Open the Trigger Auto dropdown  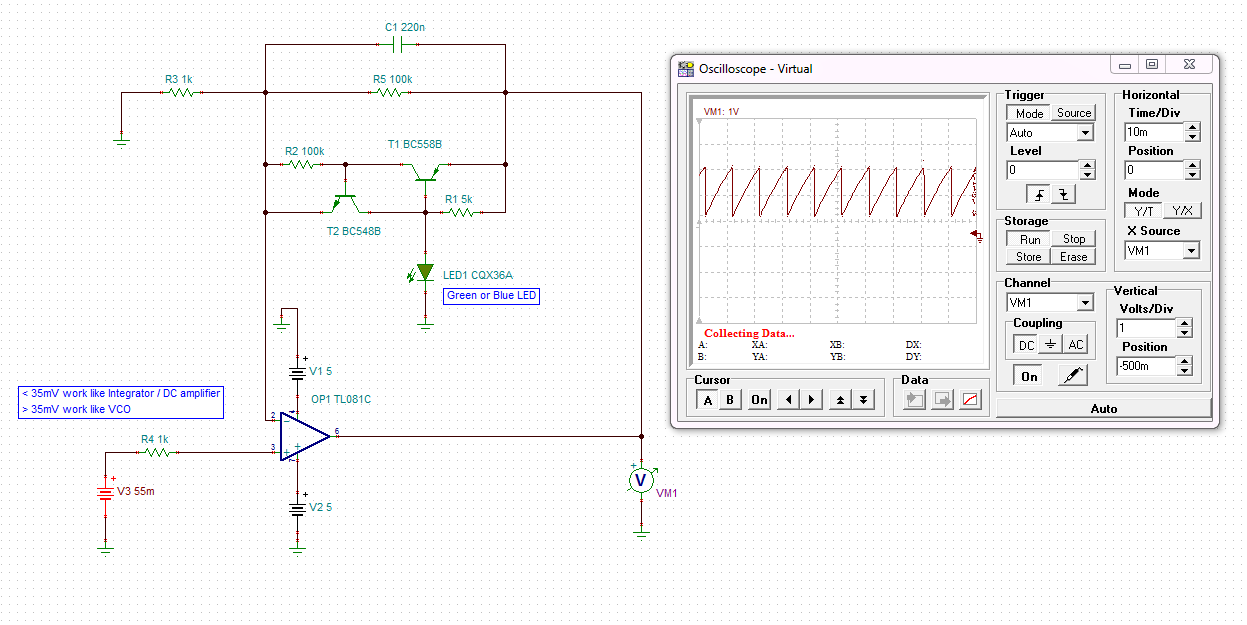[1085, 133]
